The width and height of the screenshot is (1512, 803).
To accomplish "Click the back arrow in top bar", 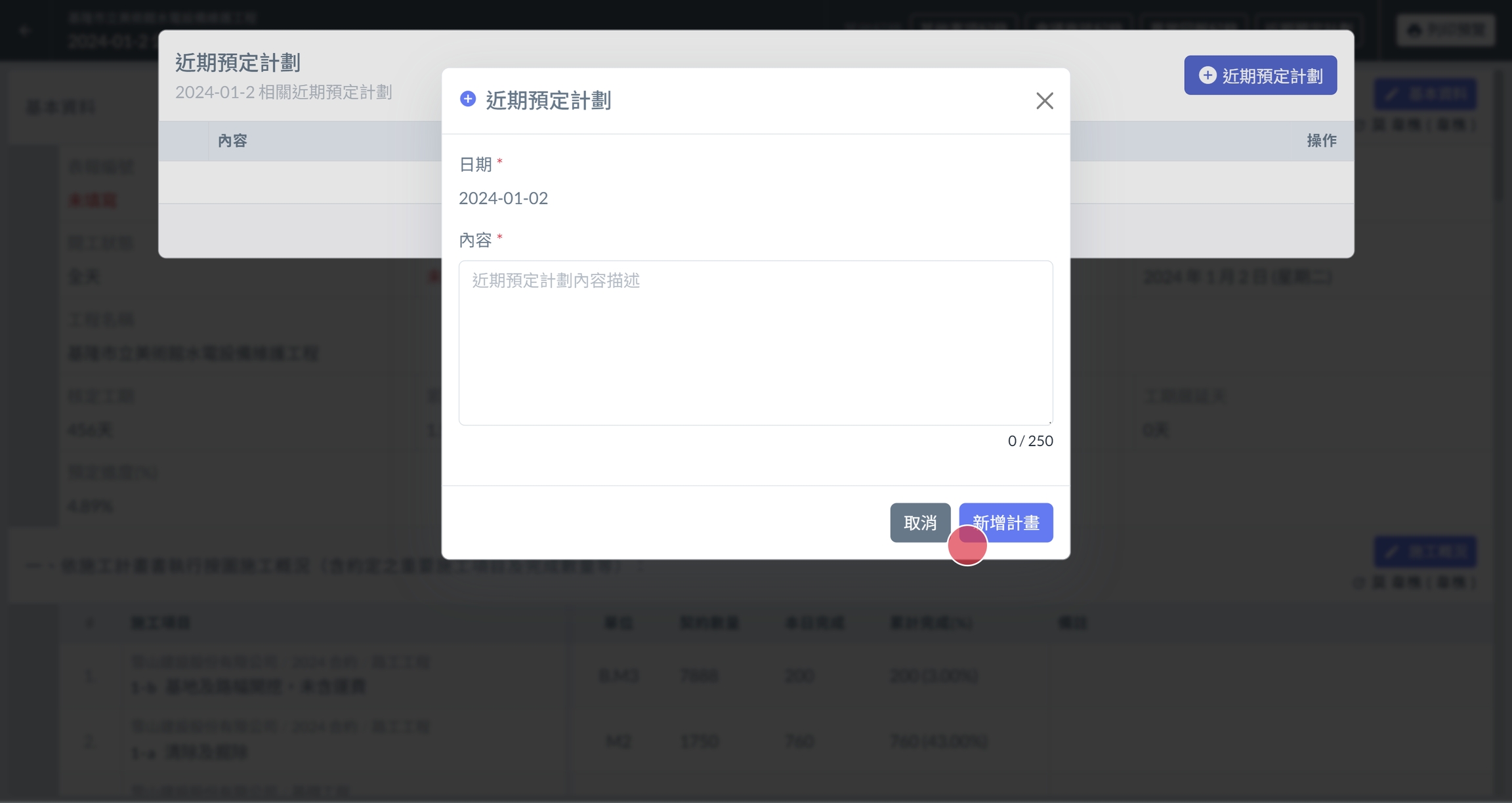I will coord(25,30).
